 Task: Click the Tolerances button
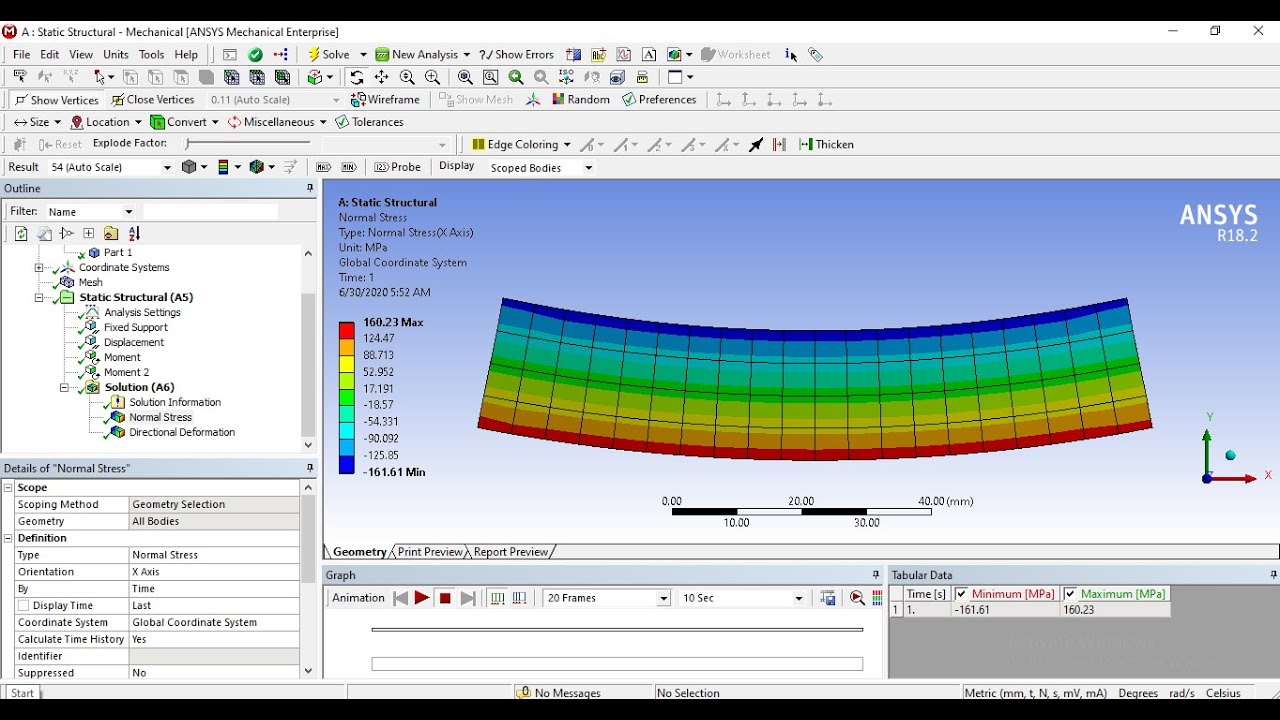(370, 122)
